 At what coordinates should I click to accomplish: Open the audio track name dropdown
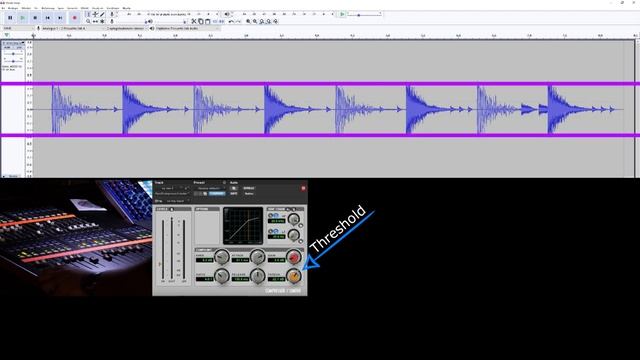click(13, 43)
